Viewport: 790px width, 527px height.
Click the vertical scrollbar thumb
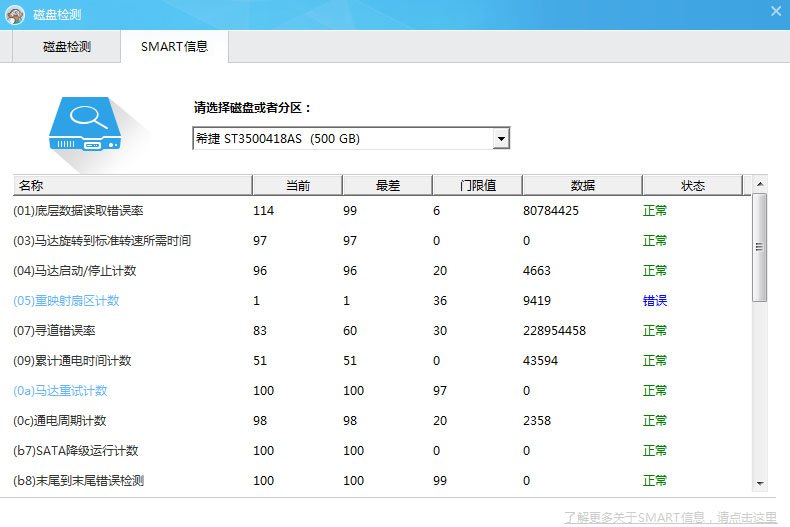(x=760, y=247)
